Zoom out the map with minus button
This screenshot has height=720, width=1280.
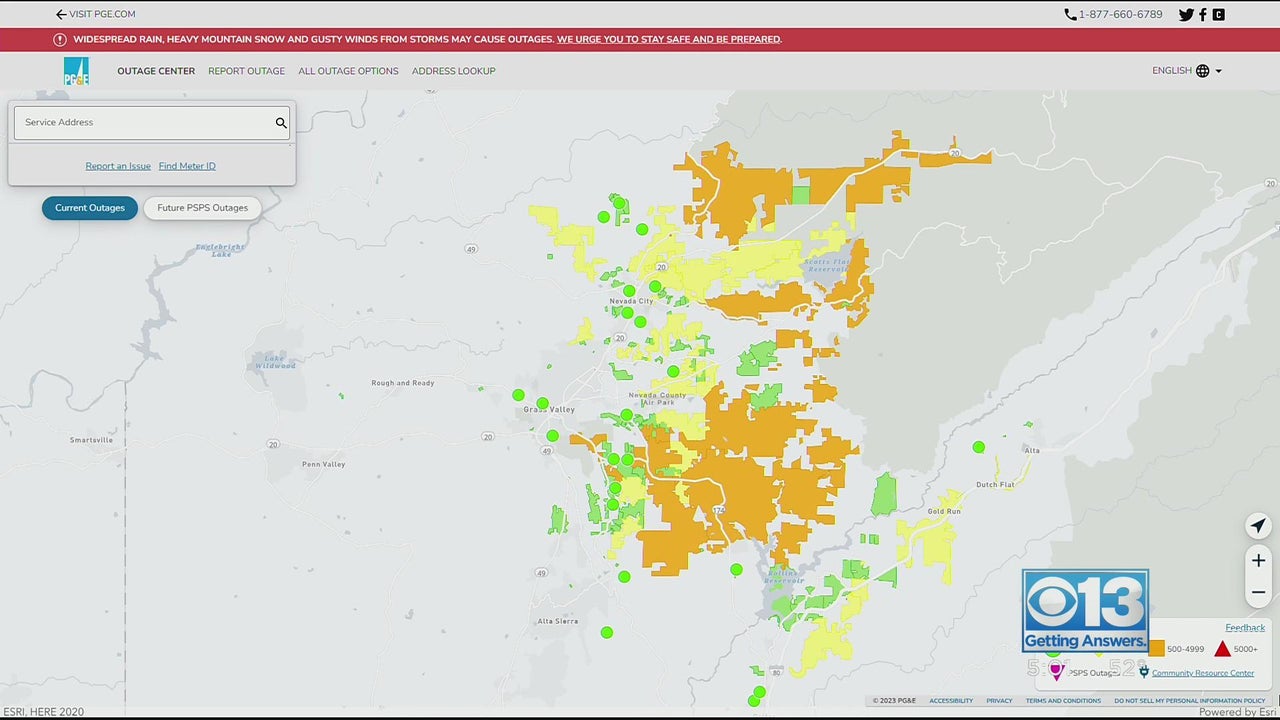[1258, 592]
